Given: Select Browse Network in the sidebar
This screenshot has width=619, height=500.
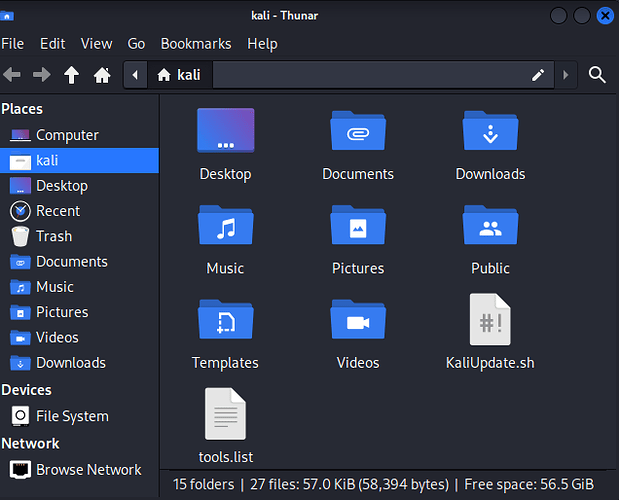Looking at the screenshot, I should [79, 470].
